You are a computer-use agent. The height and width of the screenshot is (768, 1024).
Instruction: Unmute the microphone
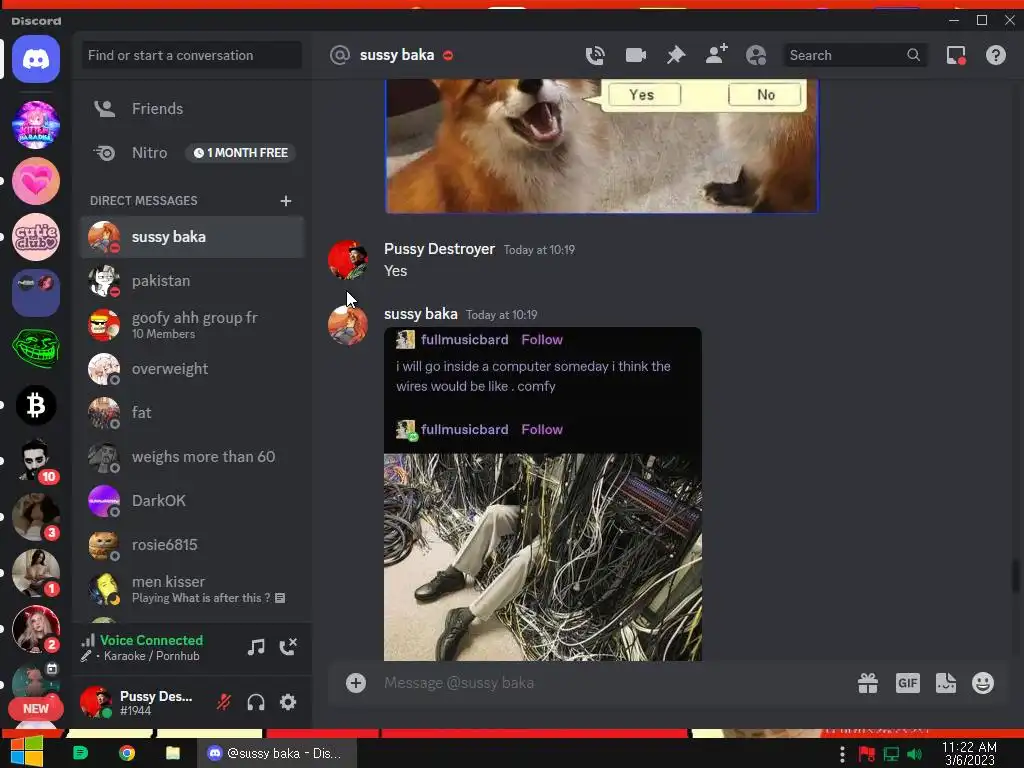coord(223,702)
